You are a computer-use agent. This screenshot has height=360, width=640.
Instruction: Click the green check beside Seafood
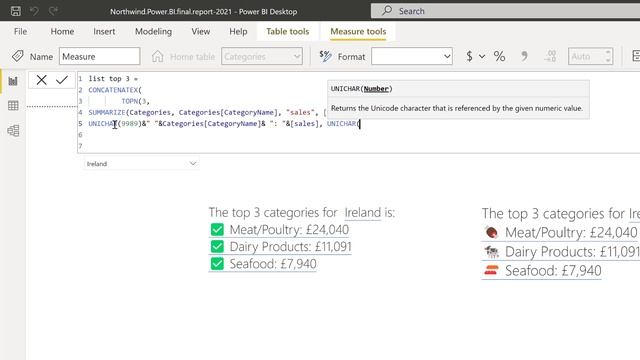click(x=217, y=264)
